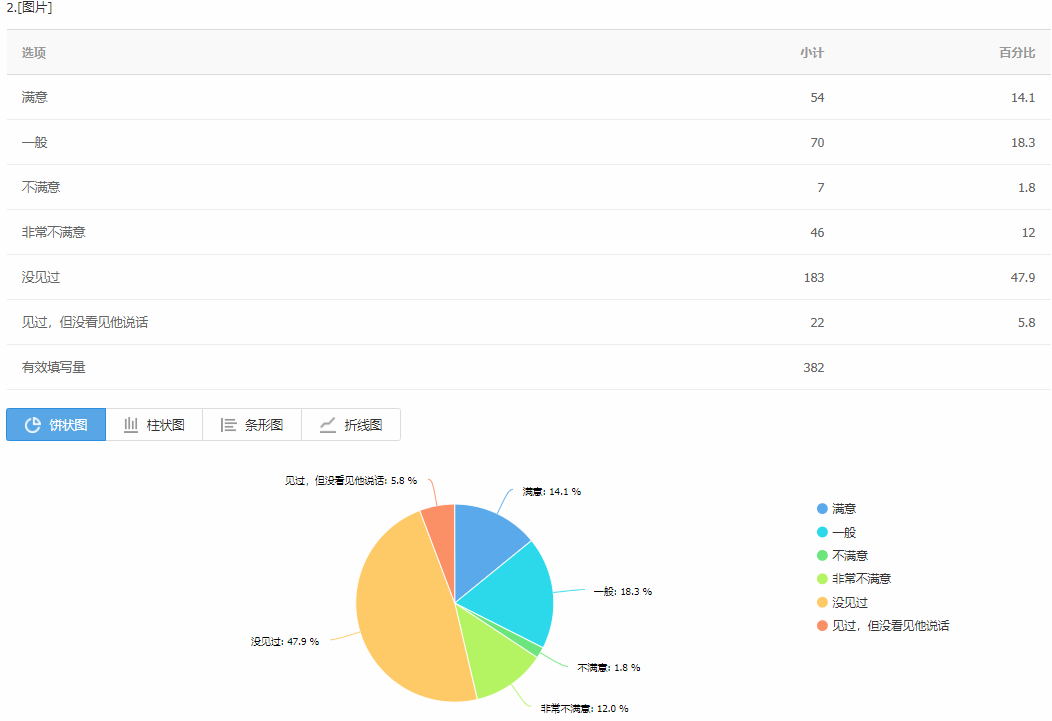The image size is (1052, 721).
Task: Switch to the 折线图 view
Action: (351, 425)
